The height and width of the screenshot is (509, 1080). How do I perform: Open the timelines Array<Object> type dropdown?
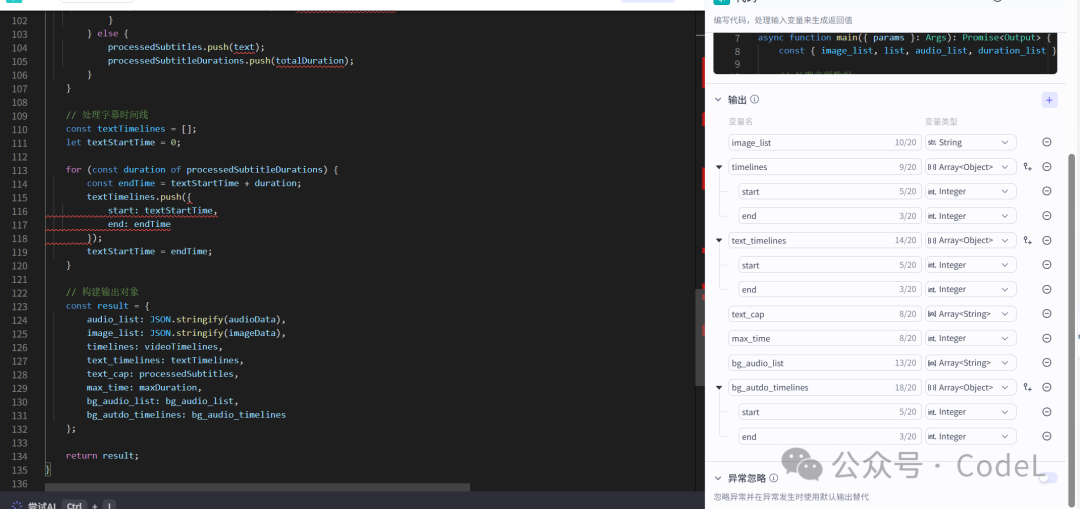click(970, 167)
